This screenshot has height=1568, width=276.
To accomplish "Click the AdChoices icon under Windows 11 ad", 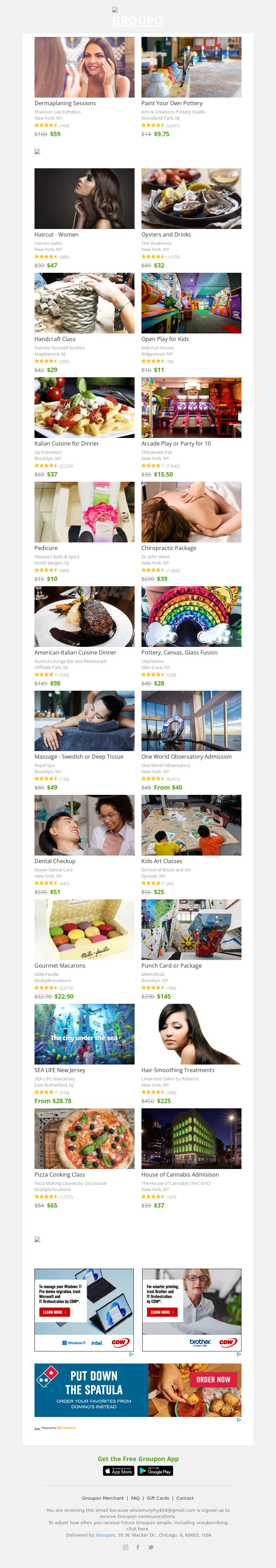I will point(131,1354).
